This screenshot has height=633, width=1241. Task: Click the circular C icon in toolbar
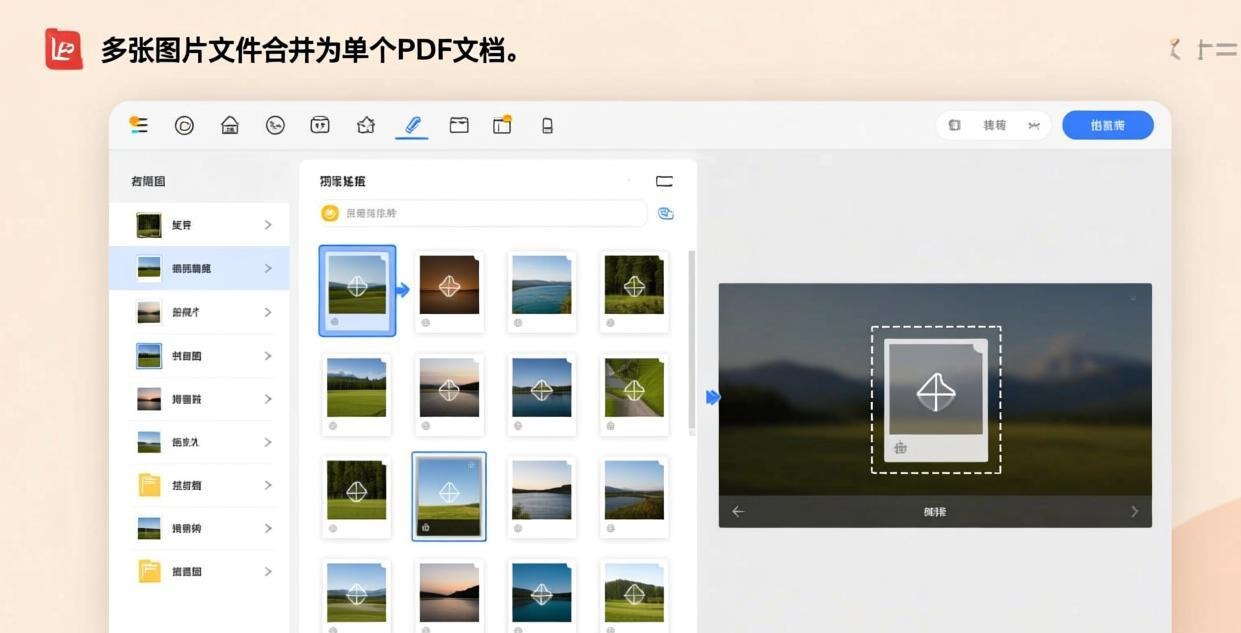click(184, 125)
